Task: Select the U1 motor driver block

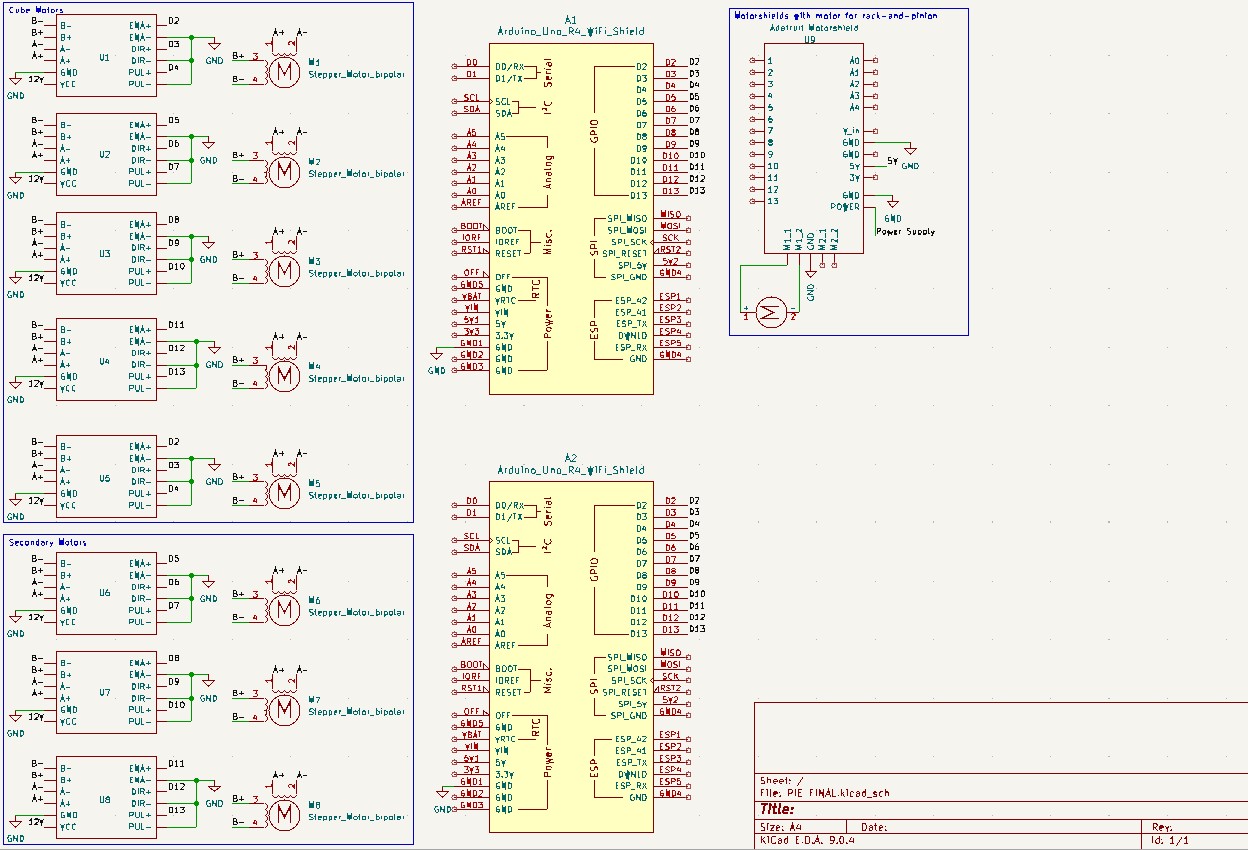Action: pyautogui.click(x=105, y=57)
